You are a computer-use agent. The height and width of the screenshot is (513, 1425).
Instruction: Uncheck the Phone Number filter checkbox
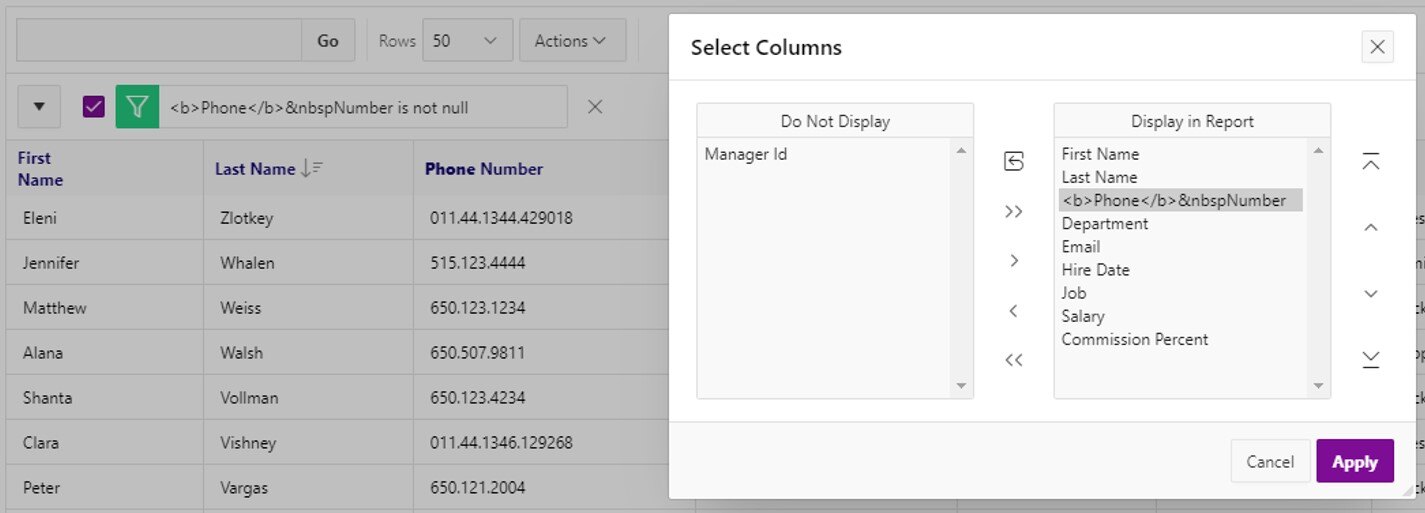coord(94,107)
